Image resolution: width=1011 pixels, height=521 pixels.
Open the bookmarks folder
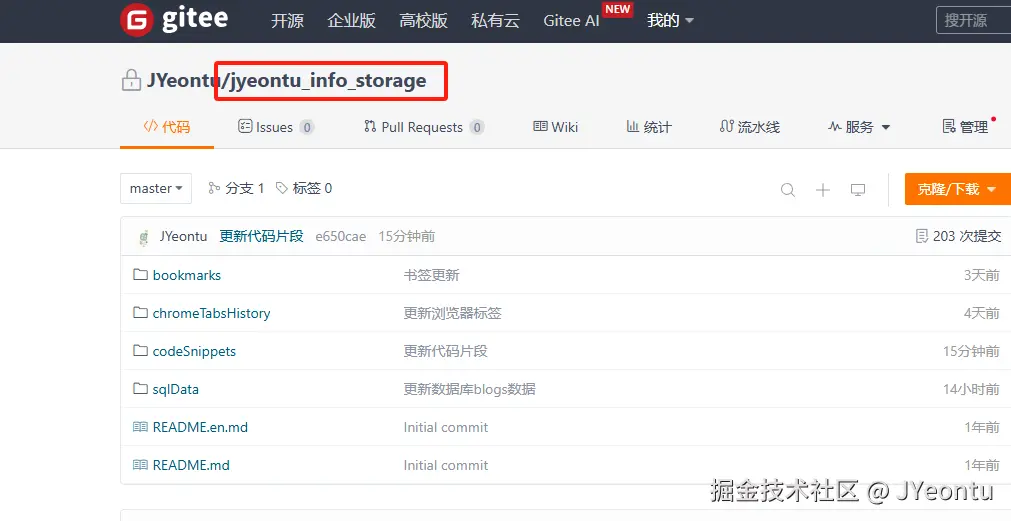coord(187,275)
